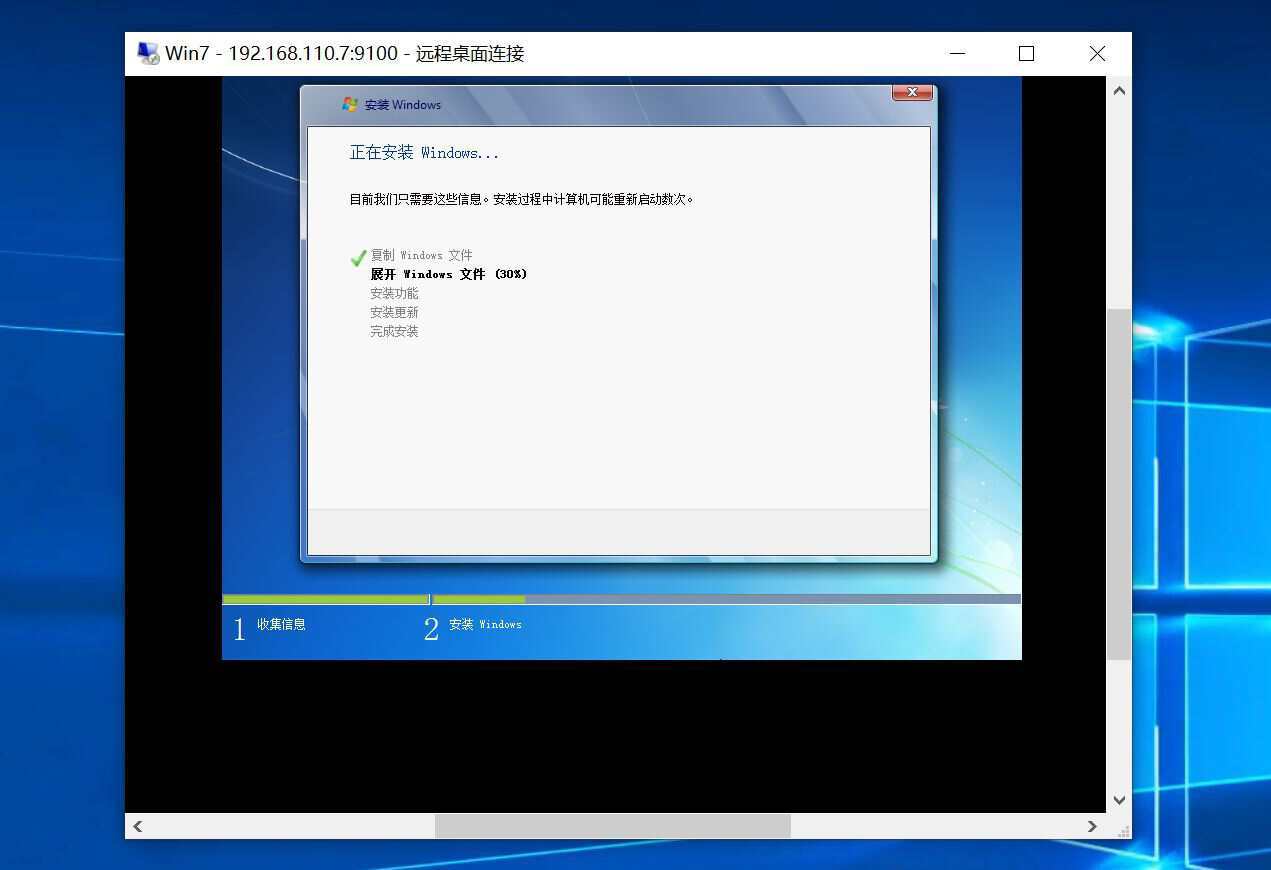Click the 正在安装 Windows... heading
Image resolution: width=1271 pixels, height=870 pixels.
[424, 153]
